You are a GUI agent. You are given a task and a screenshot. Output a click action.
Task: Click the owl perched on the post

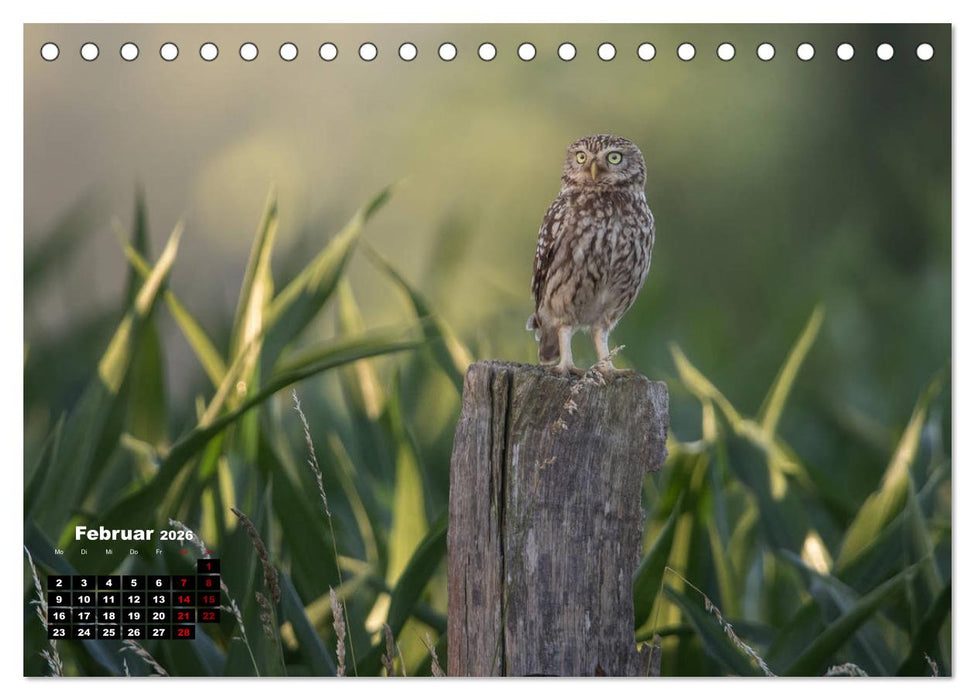592,250
